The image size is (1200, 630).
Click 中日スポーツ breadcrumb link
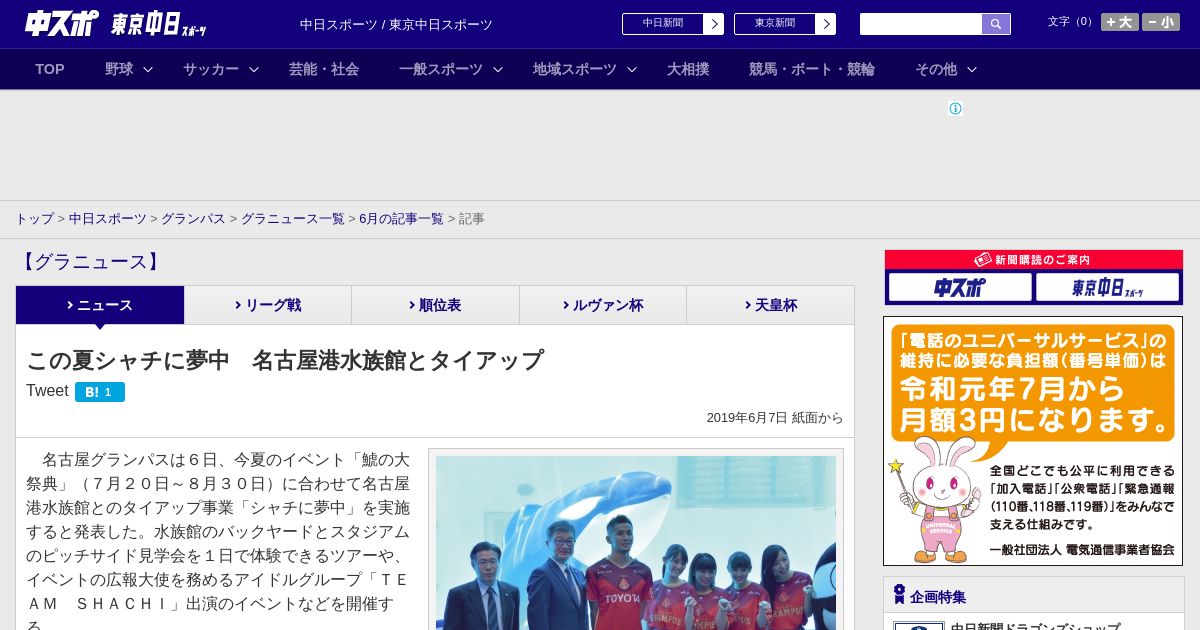pyautogui.click(x=108, y=219)
